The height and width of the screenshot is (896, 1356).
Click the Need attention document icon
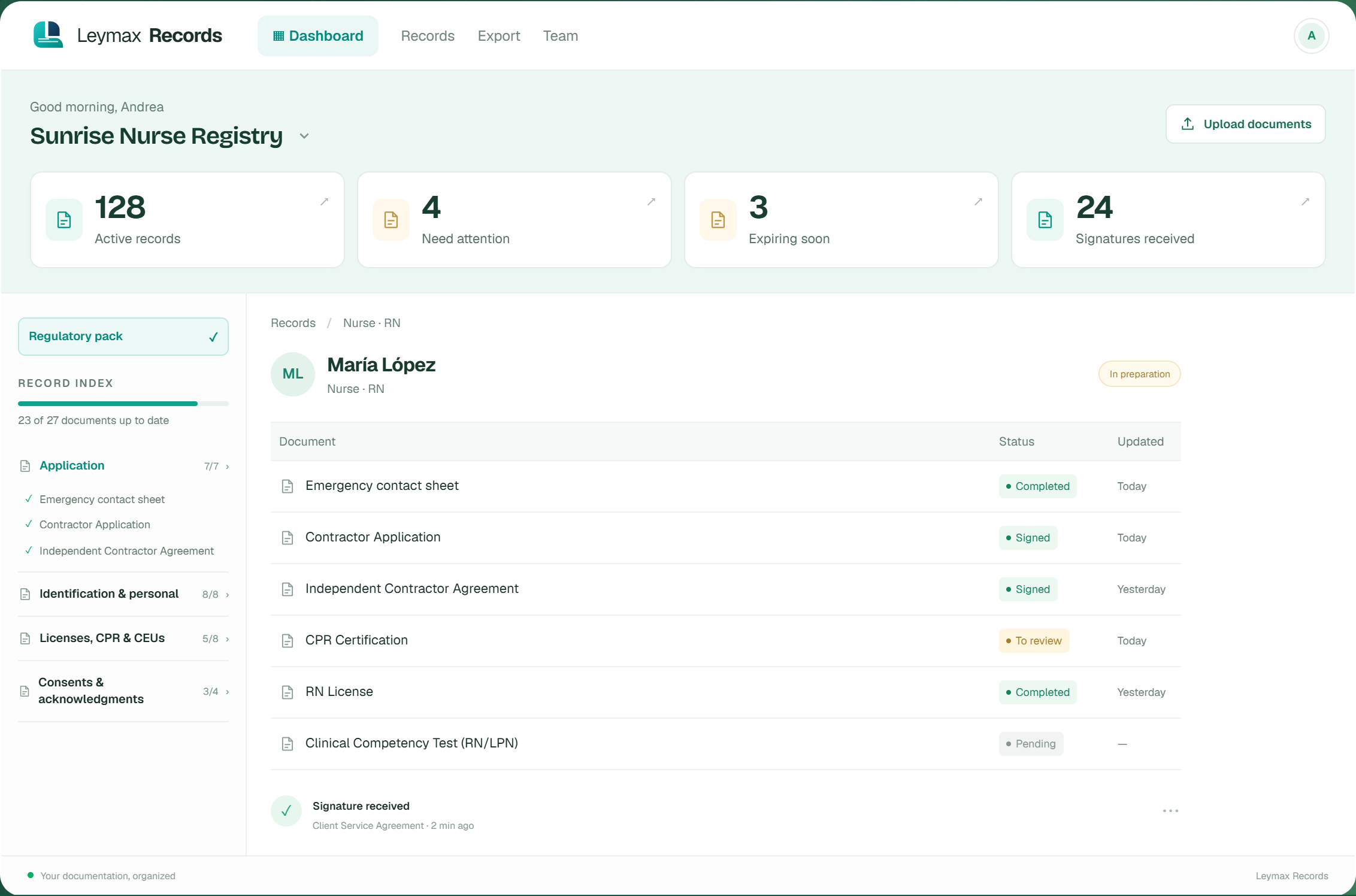(x=391, y=220)
